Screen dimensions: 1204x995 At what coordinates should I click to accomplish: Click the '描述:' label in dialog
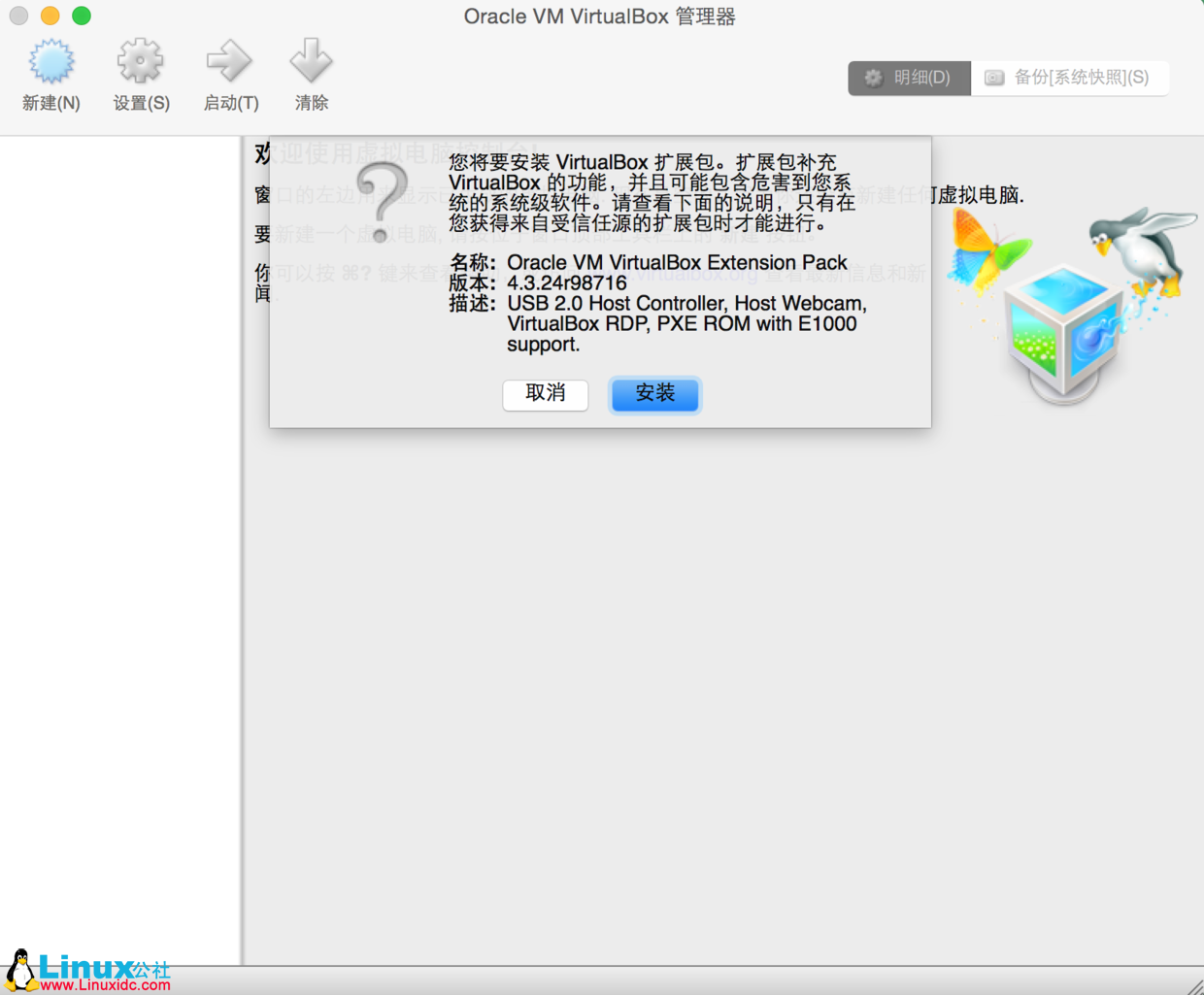474,303
